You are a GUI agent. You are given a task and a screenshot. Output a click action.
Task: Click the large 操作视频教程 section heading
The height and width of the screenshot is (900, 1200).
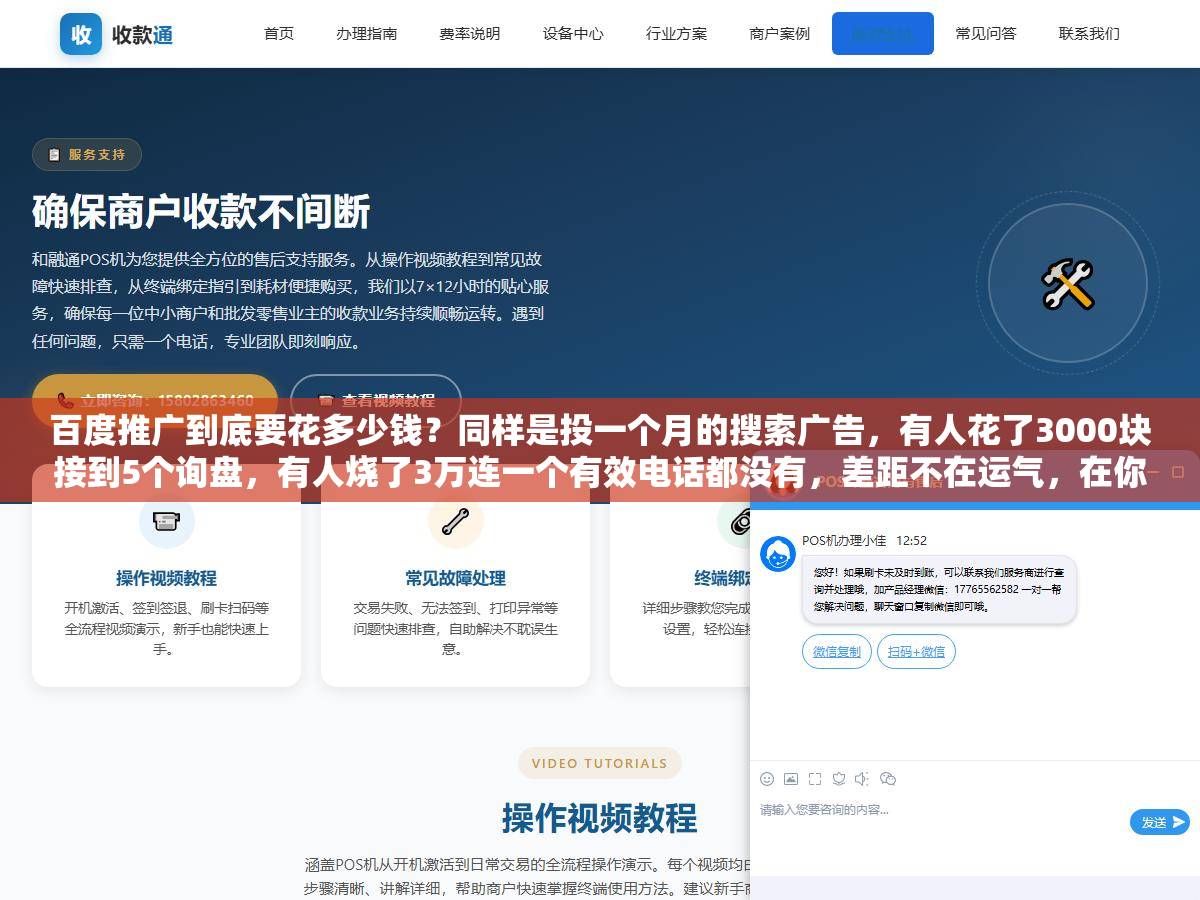[x=600, y=818]
